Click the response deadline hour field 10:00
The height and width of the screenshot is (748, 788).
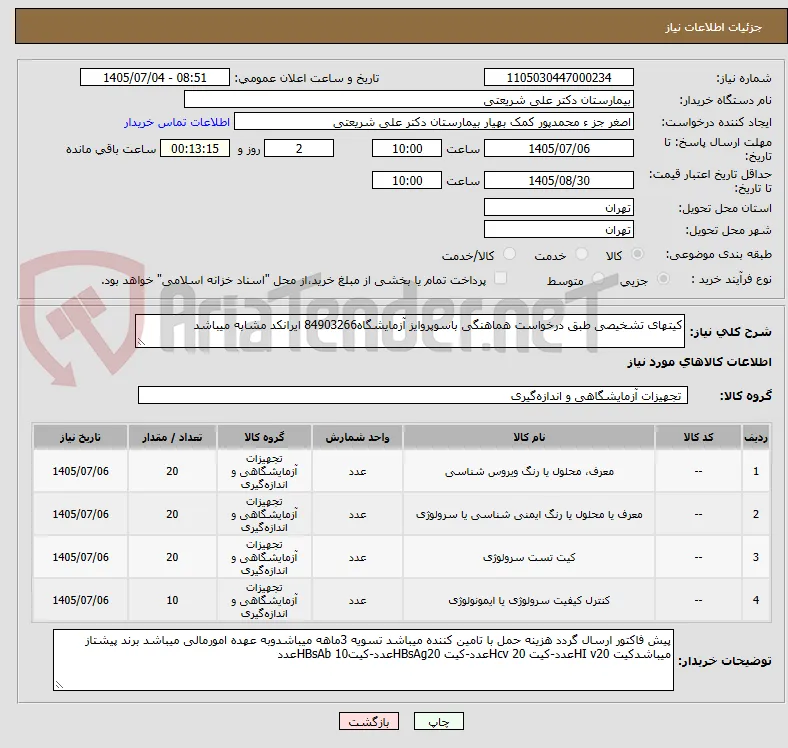407,148
